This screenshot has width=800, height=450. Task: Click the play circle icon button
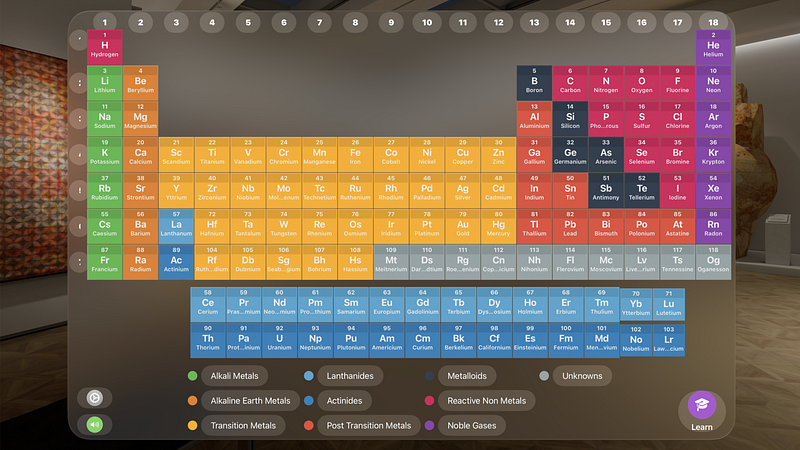(x=94, y=397)
